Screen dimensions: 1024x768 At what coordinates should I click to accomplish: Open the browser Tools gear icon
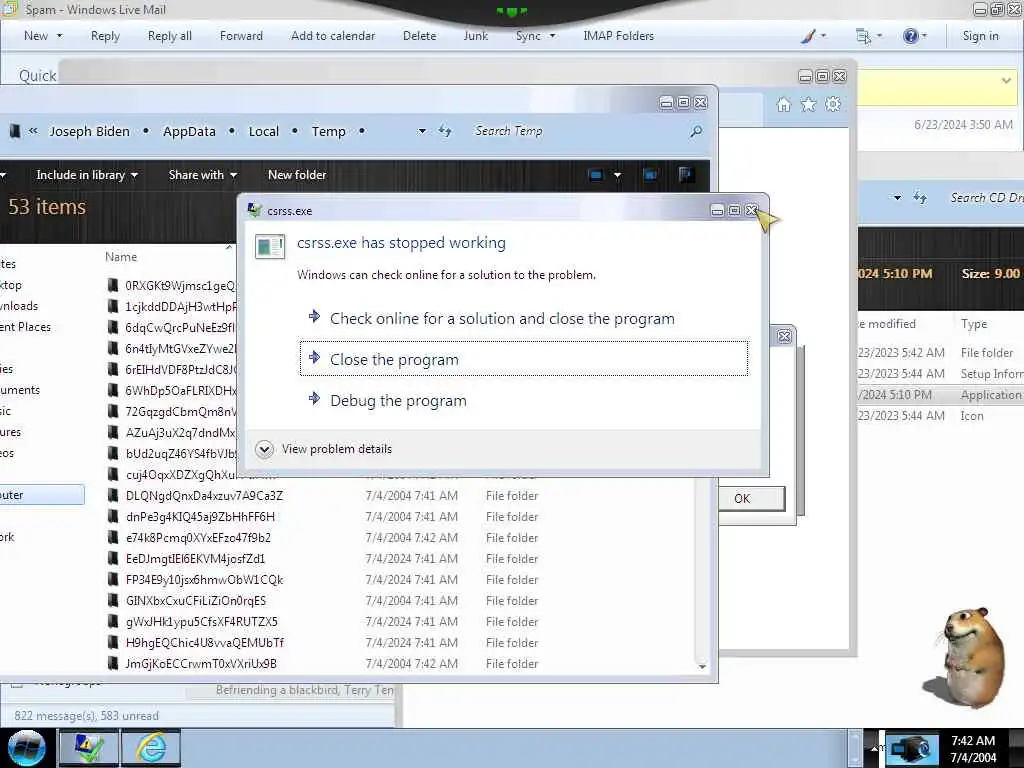[833, 104]
